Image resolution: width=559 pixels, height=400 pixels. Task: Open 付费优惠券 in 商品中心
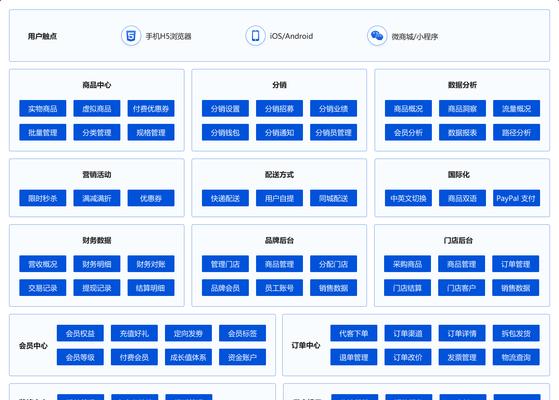[x=151, y=108]
